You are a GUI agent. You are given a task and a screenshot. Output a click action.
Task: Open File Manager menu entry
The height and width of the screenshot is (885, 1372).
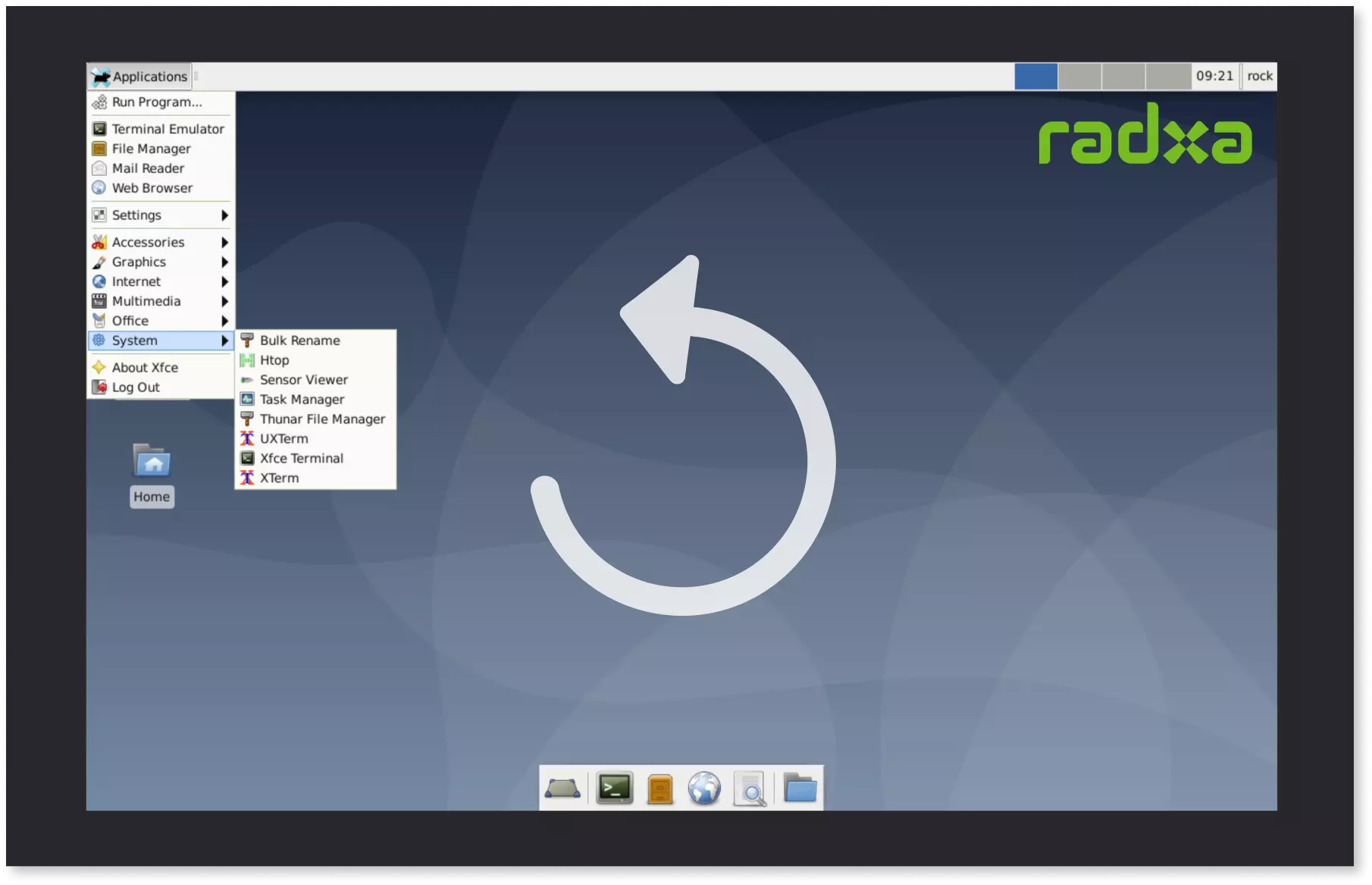pyautogui.click(x=161, y=149)
